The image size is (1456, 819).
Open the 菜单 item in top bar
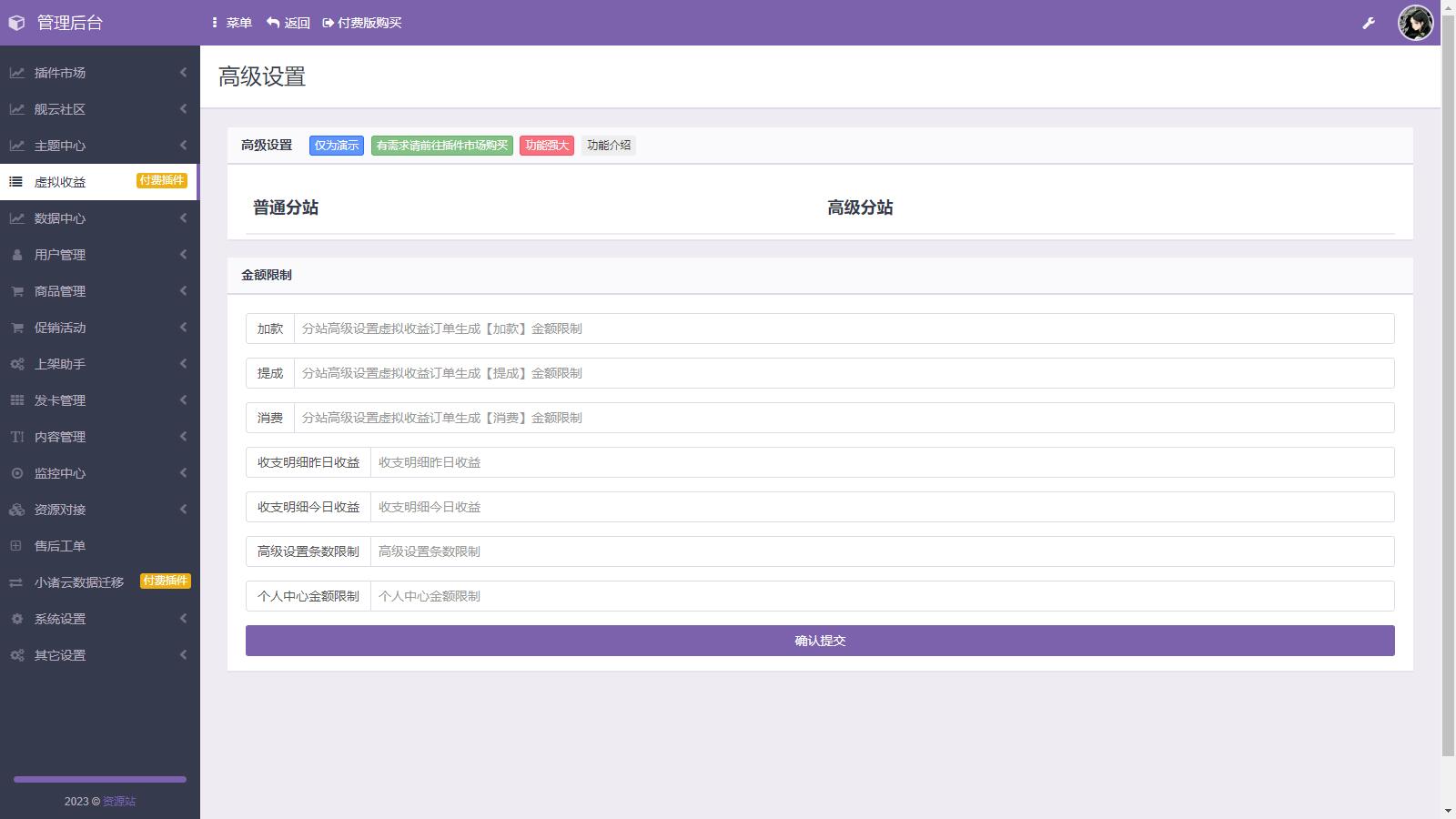click(231, 23)
